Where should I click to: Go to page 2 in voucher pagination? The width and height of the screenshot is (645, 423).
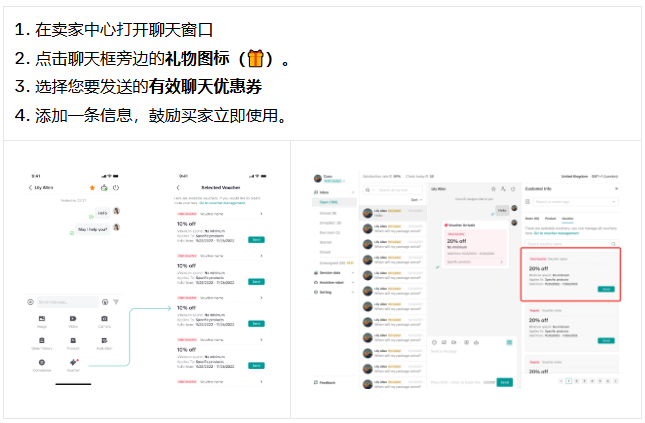(576, 381)
